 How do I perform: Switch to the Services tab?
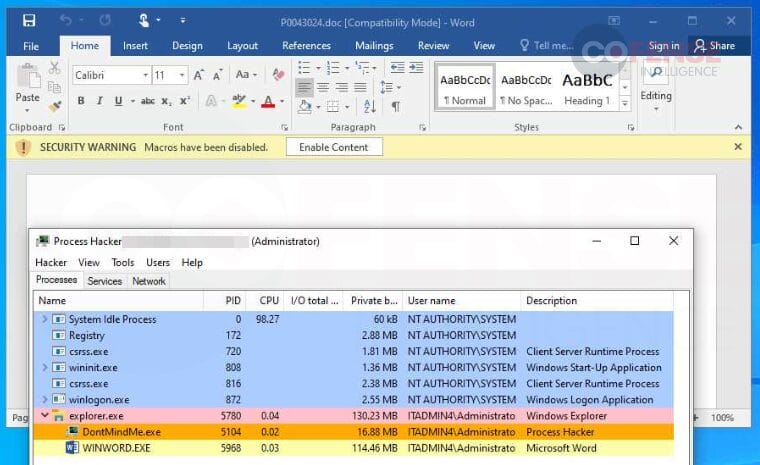(104, 282)
